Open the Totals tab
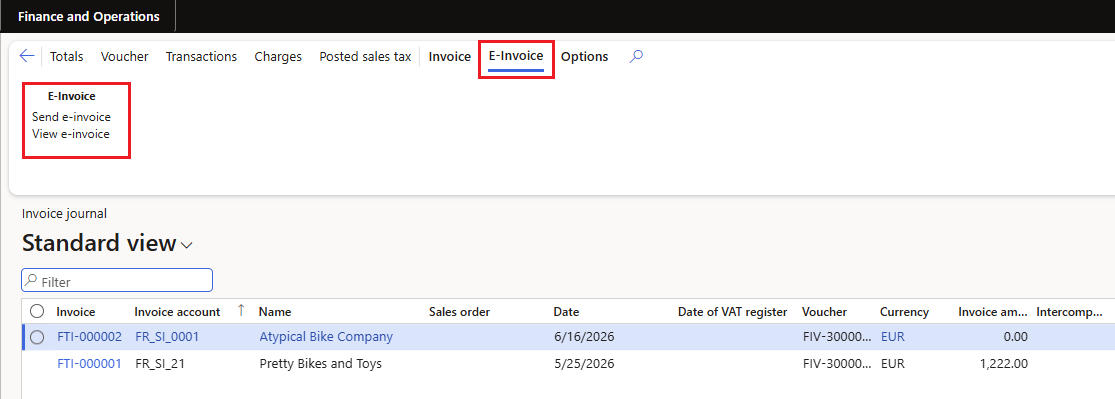This screenshot has width=1115, height=399. coord(66,57)
